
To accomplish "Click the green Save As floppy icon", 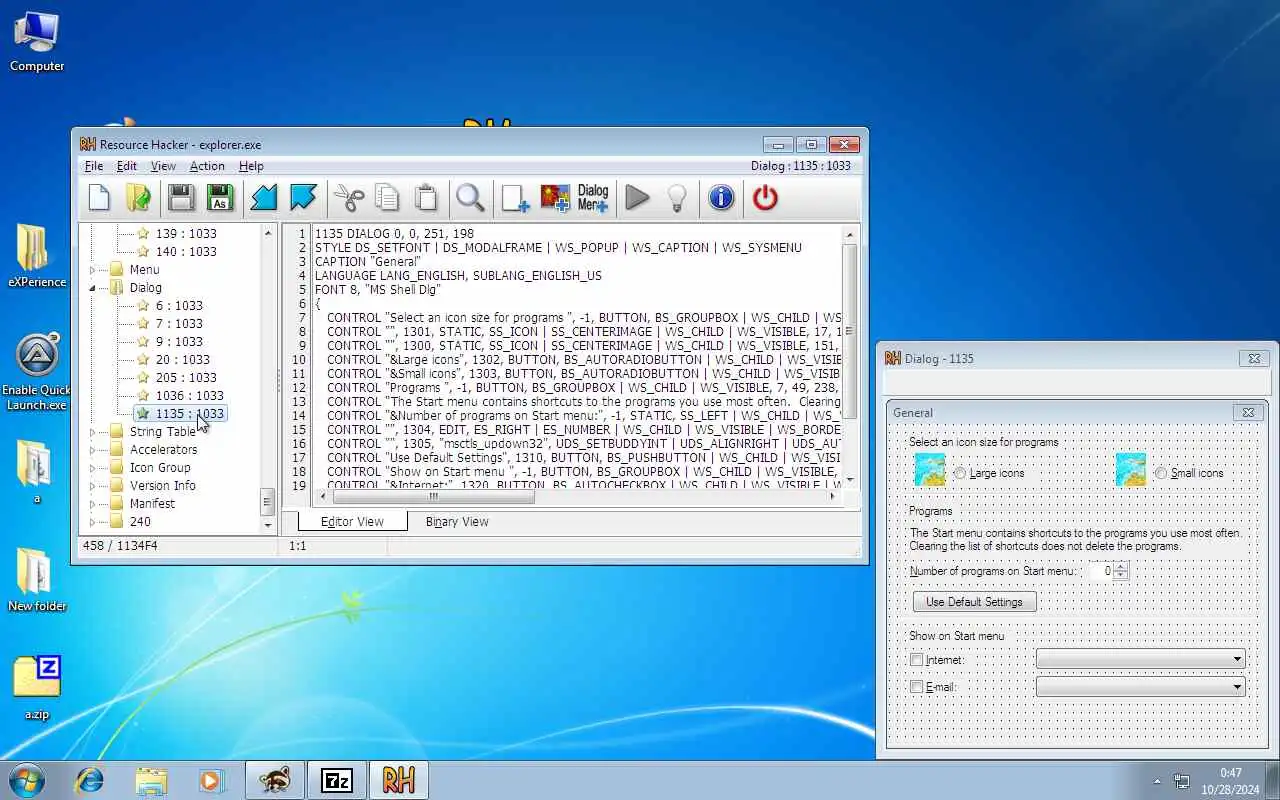I will 220,198.
